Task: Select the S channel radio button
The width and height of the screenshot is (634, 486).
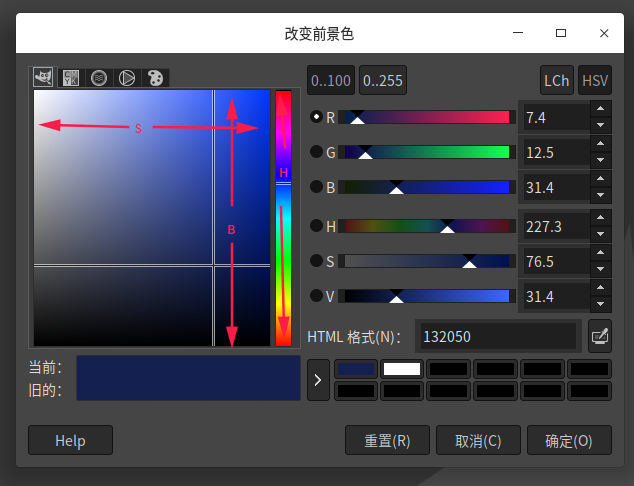Action: (316, 260)
